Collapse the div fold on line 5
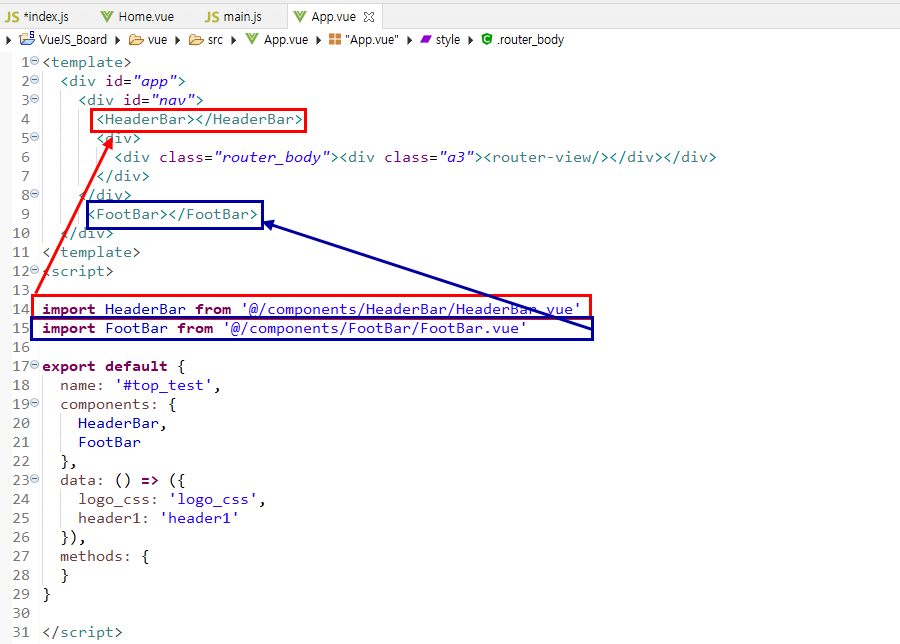Viewport: 900px width, 644px height. pyautogui.click(x=34, y=137)
